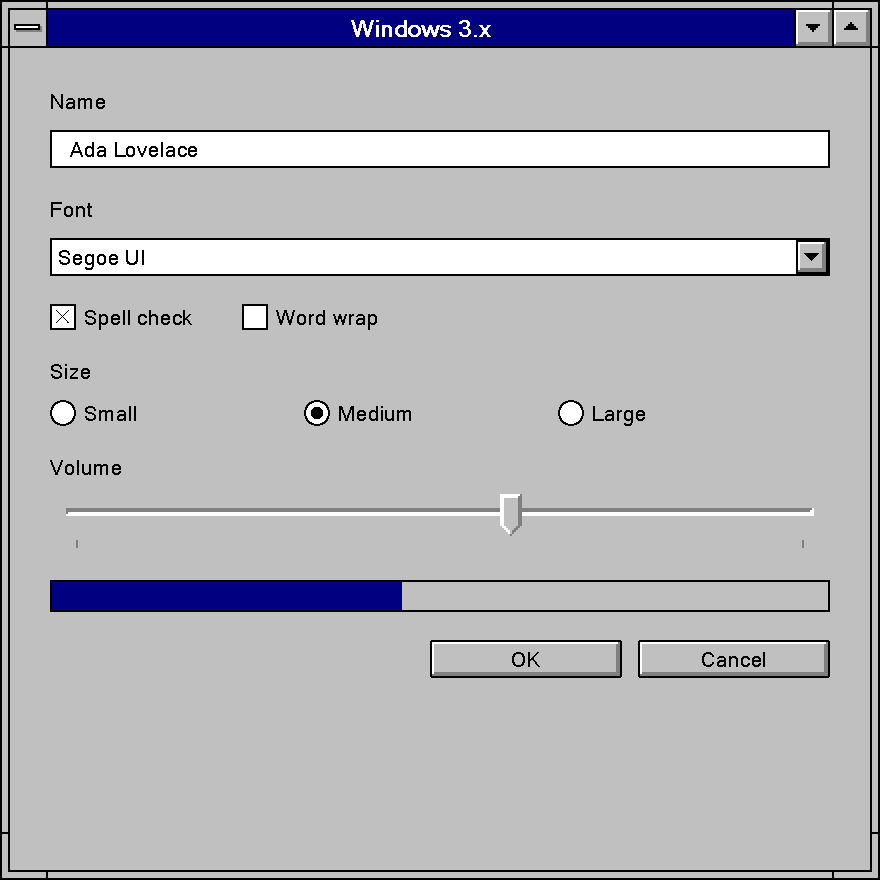Maximize window with the up-arrow button

[x=851, y=28]
